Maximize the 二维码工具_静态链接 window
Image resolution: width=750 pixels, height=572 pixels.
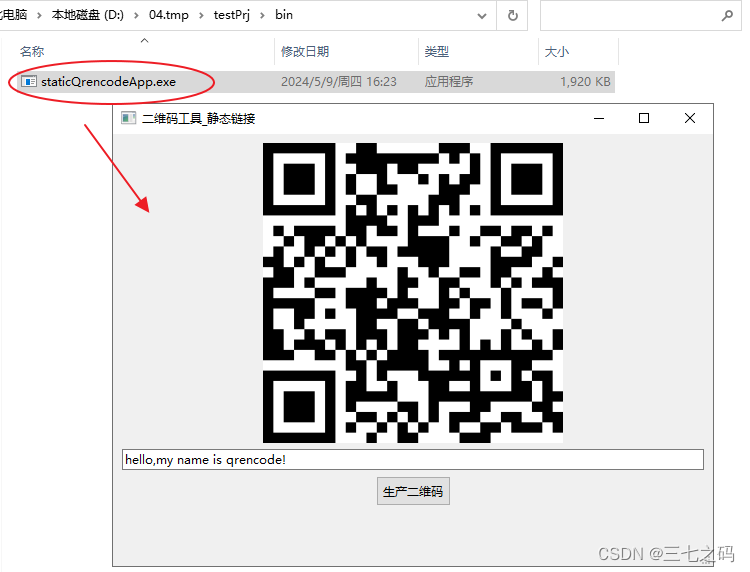[644, 118]
